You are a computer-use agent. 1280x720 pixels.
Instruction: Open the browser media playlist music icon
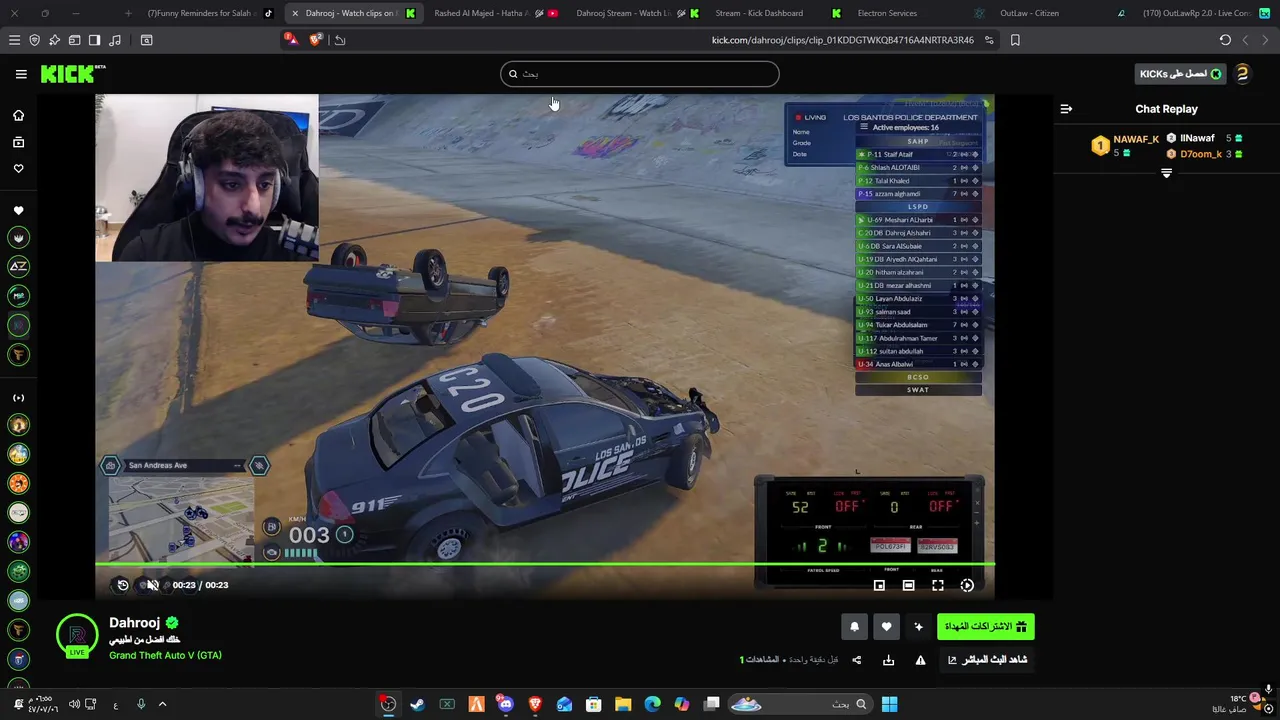[114, 40]
